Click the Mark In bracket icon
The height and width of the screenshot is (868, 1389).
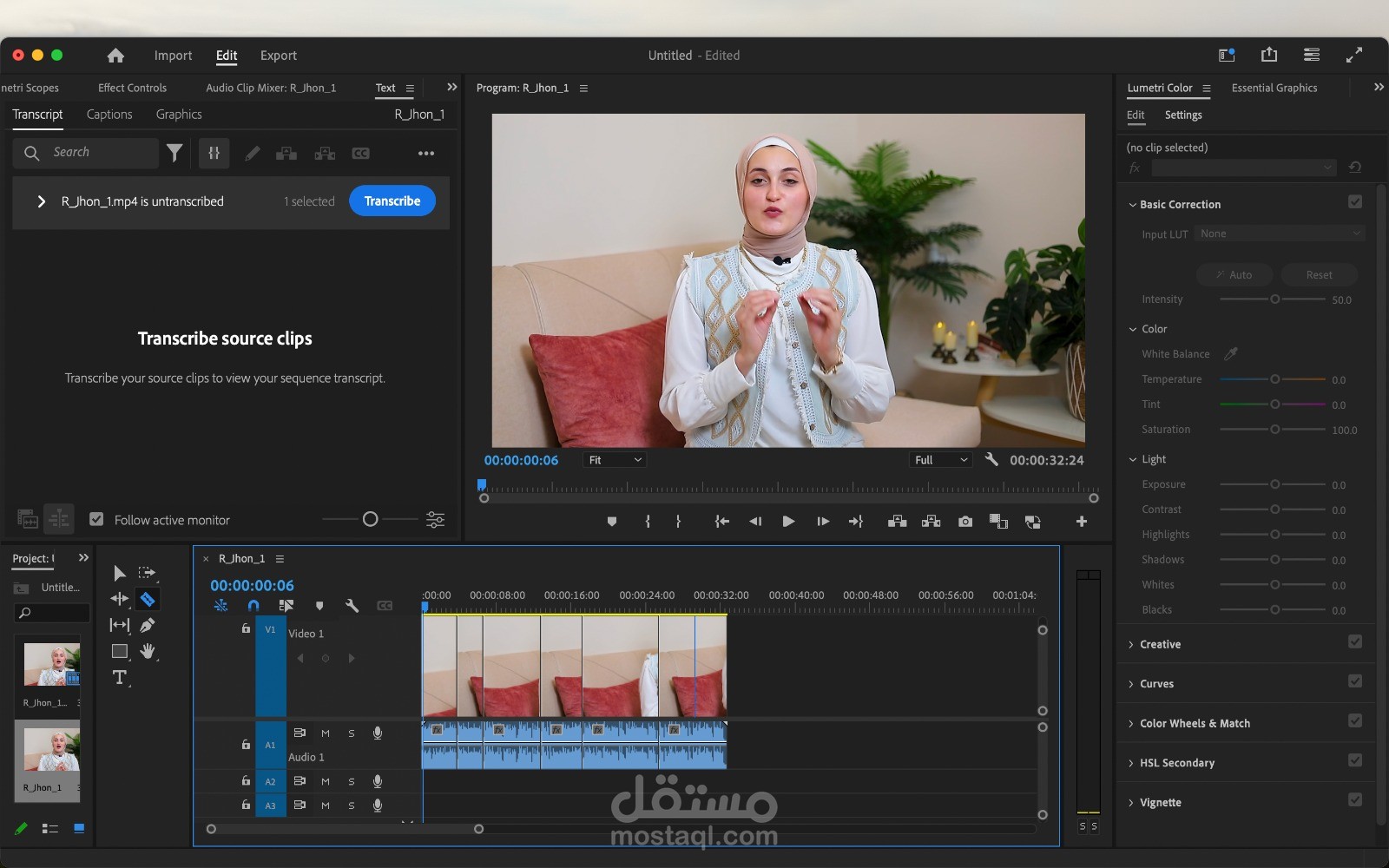[x=648, y=522]
